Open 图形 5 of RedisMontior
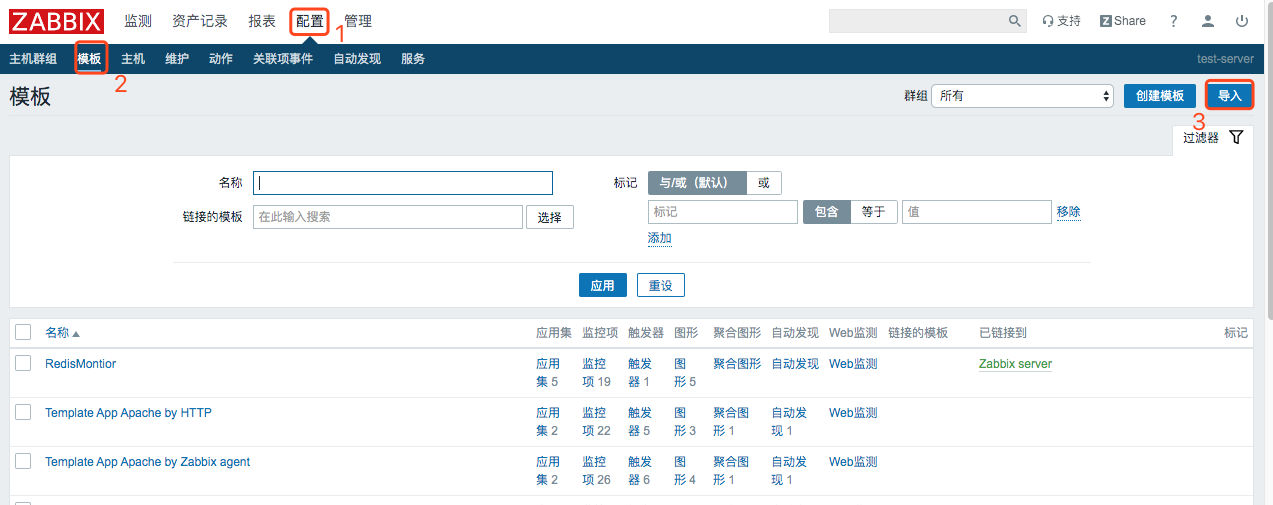 pyautogui.click(x=685, y=372)
